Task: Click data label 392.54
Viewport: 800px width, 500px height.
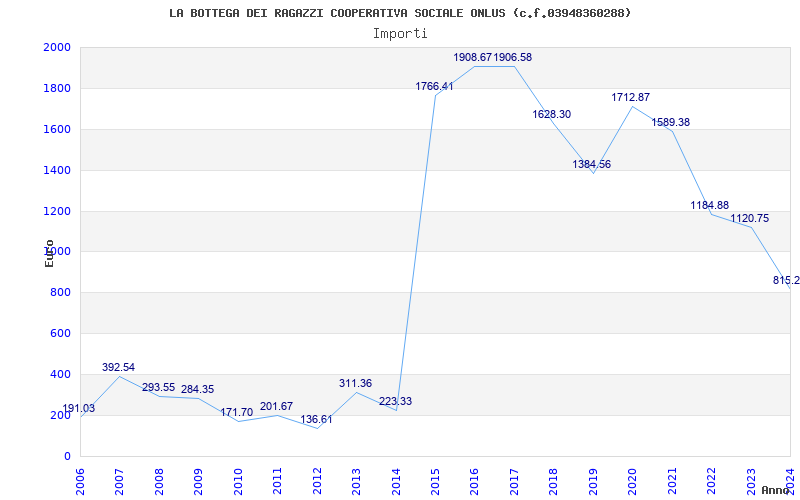Action: coord(118,367)
